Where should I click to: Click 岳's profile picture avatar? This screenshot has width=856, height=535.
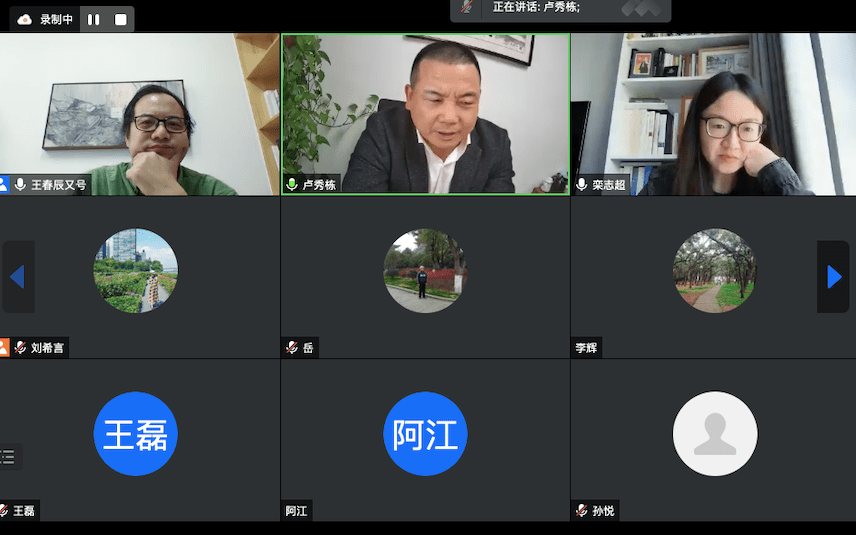[x=425, y=271]
